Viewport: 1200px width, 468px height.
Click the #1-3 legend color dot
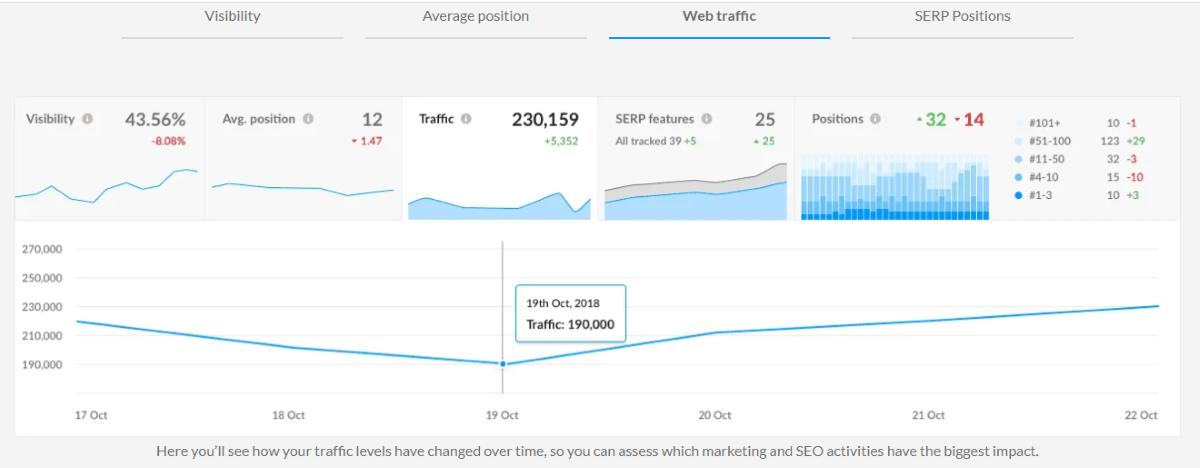pos(1018,195)
